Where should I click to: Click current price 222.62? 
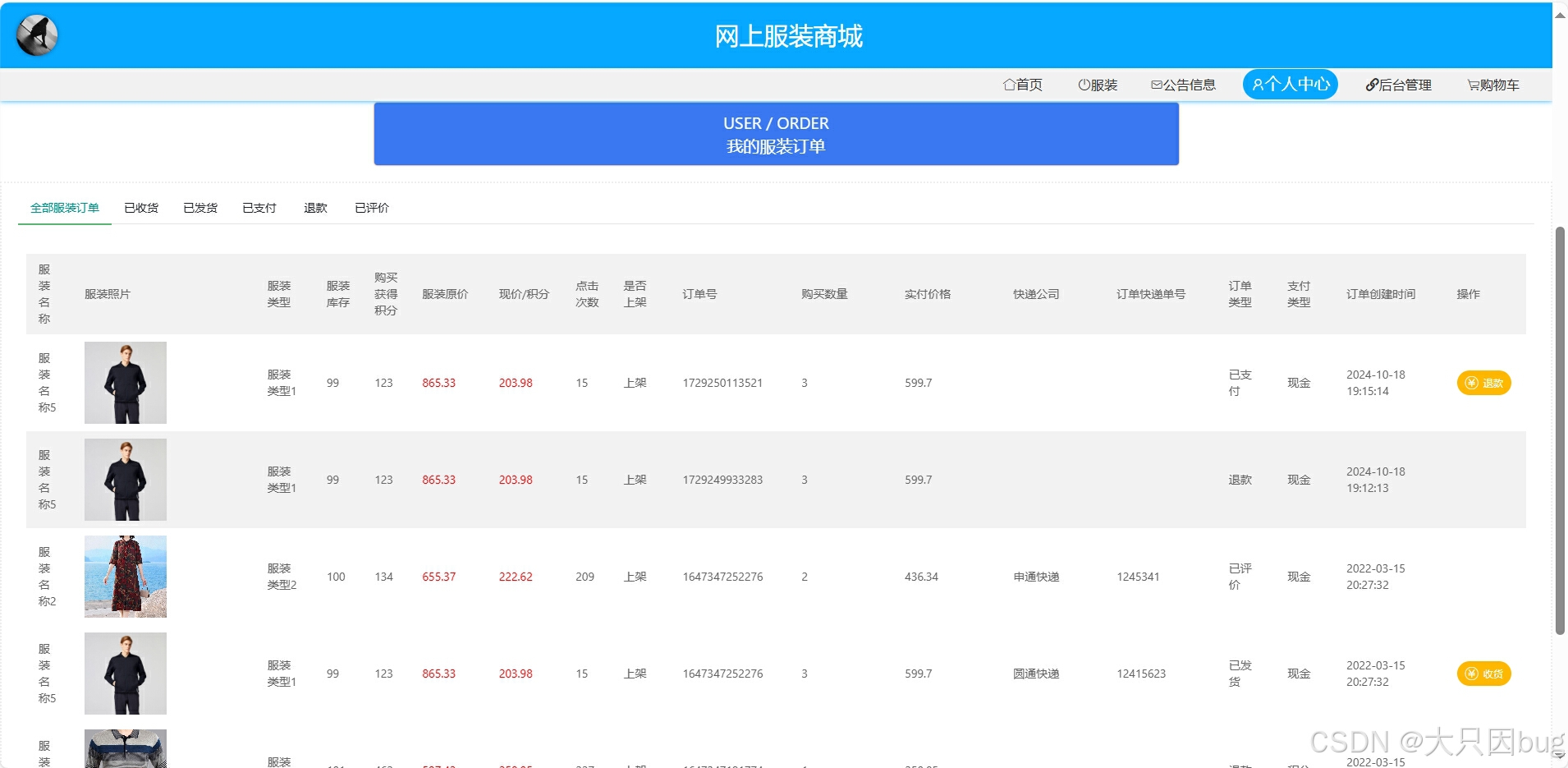(516, 577)
